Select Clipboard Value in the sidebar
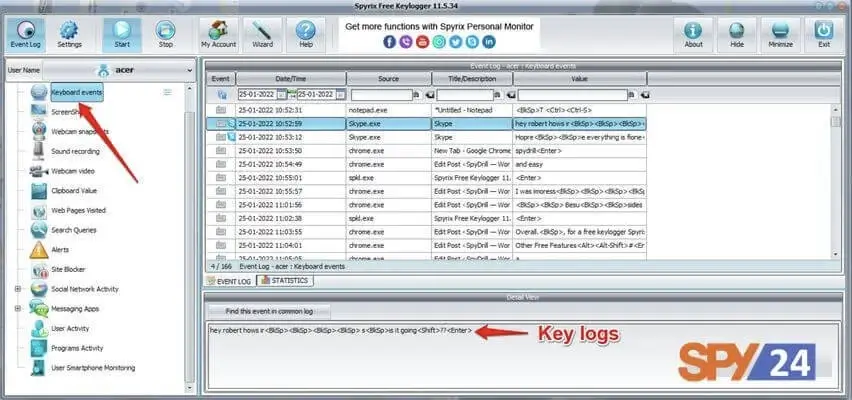852x400 pixels. coord(74,191)
